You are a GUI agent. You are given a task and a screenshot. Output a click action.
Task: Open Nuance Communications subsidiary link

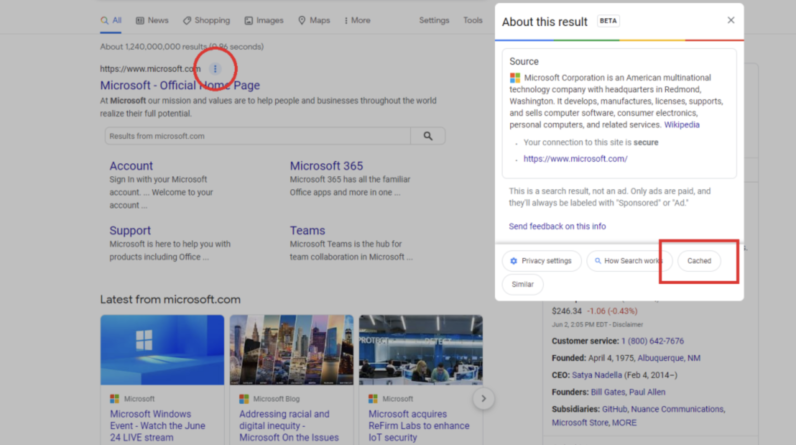point(677,409)
